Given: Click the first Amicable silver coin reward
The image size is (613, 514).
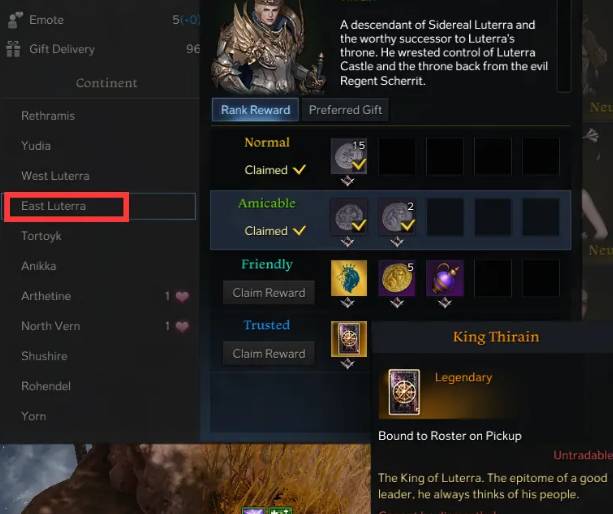Looking at the screenshot, I should (x=348, y=217).
